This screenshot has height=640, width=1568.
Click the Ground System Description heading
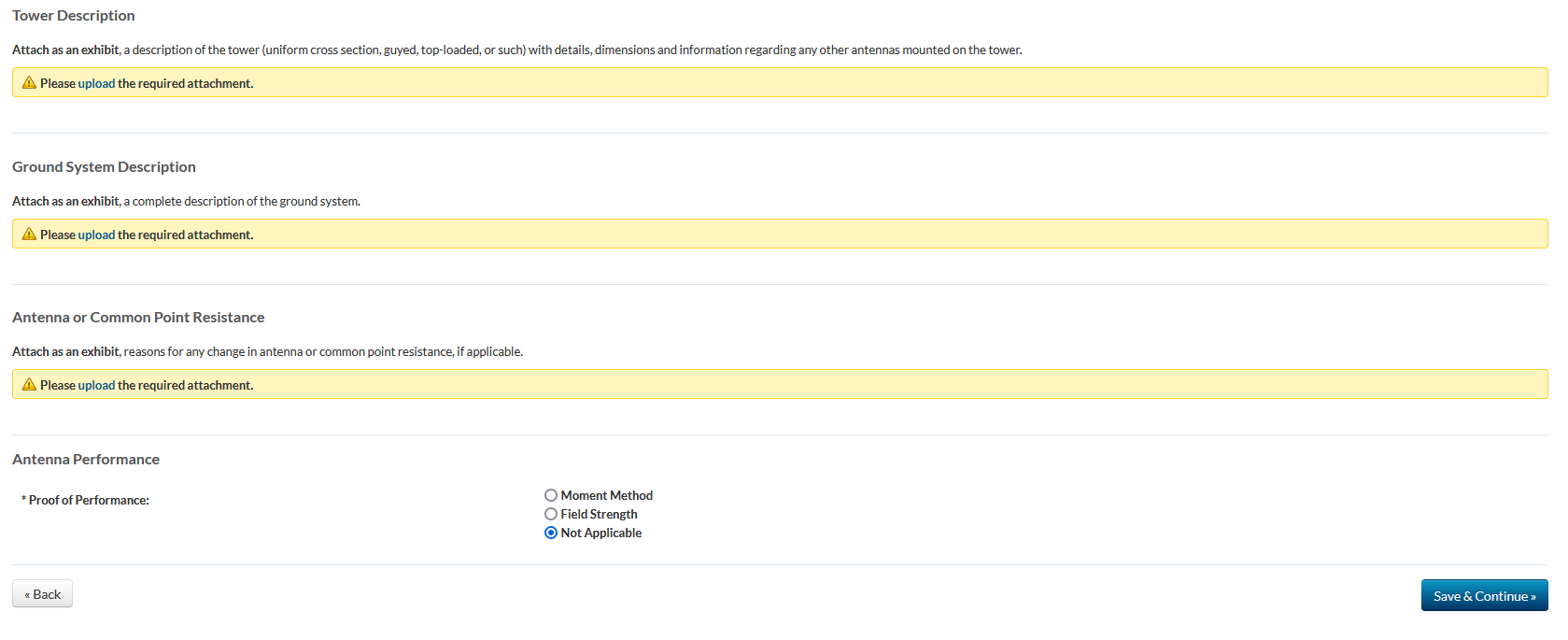[104, 167]
